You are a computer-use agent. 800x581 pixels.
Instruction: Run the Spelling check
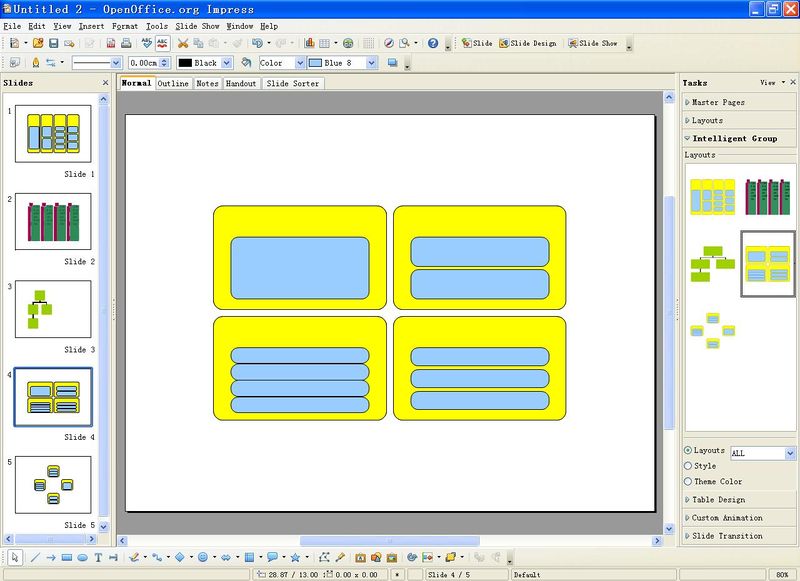point(146,43)
